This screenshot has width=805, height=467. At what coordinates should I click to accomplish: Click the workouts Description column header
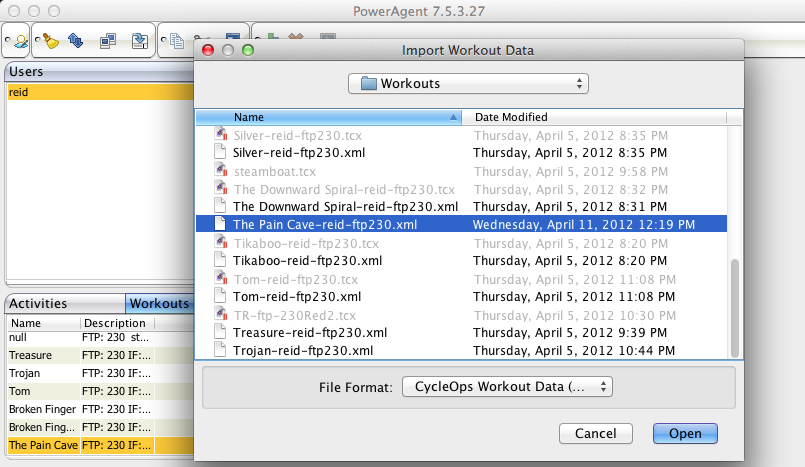coord(117,323)
